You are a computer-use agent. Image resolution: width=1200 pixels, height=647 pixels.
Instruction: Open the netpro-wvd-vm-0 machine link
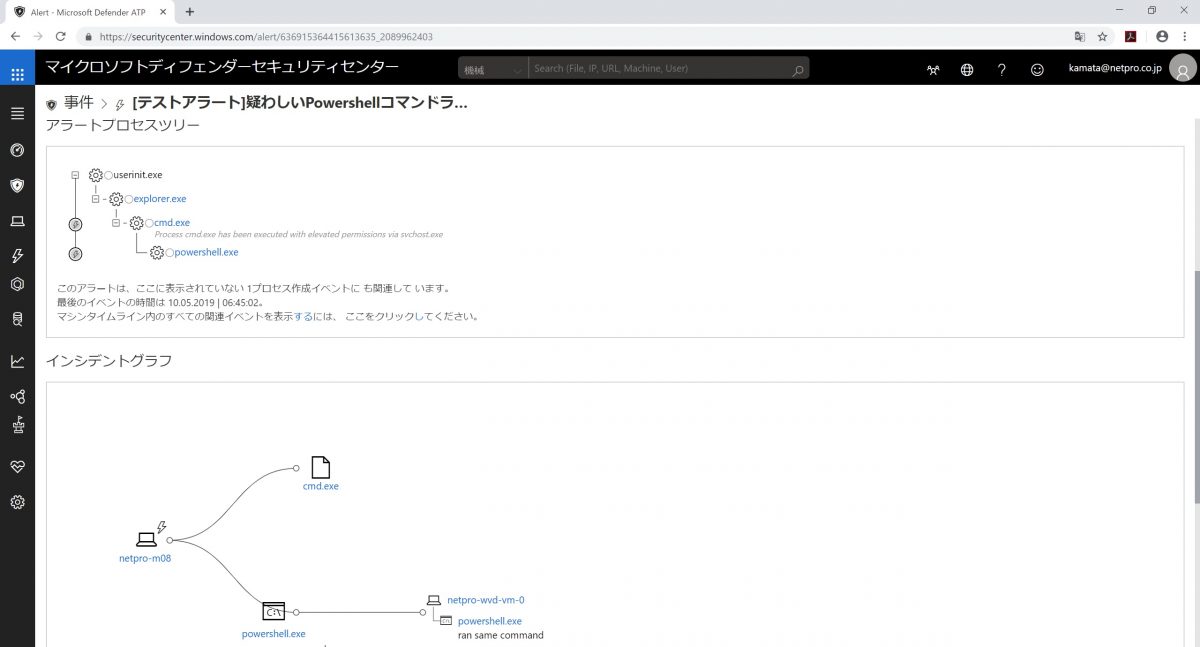click(x=485, y=600)
